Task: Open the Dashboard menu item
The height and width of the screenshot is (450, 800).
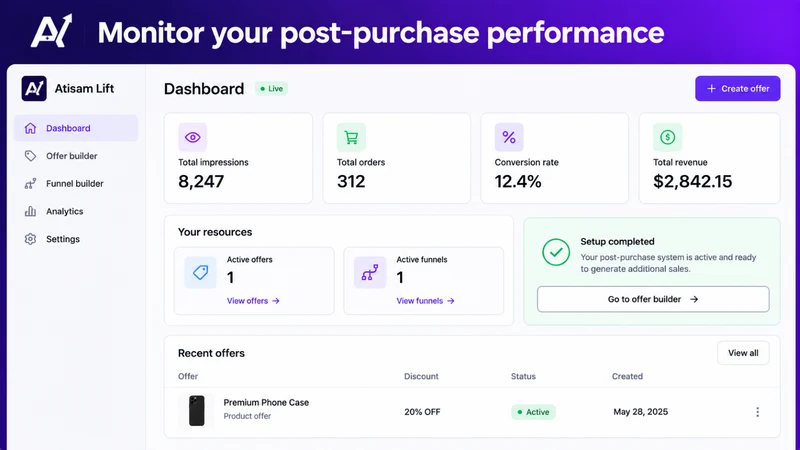Action: pos(76,128)
